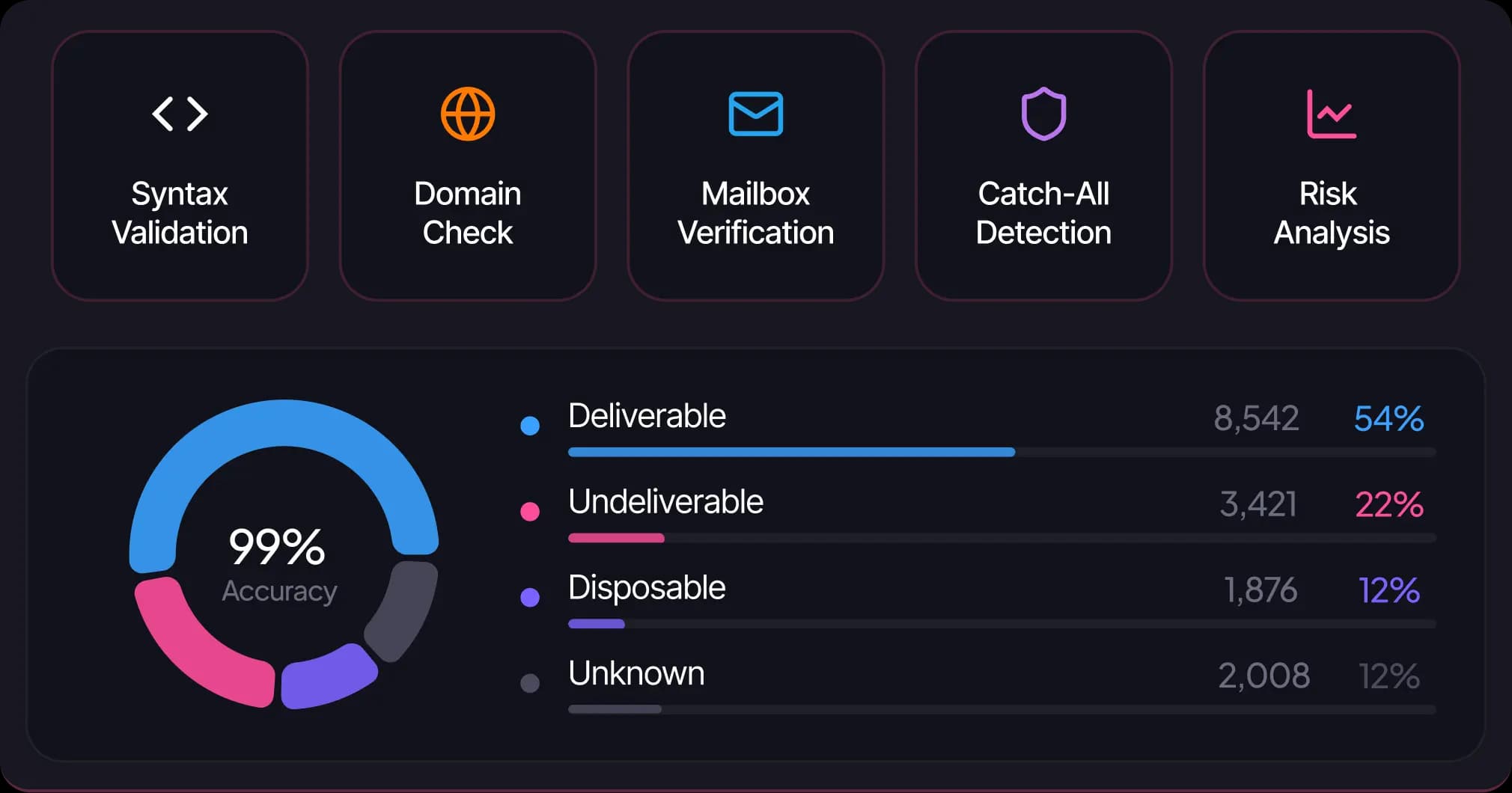Image resolution: width=1512 pixels, height=793 pixels.
Task: Click the 99% Accuracy center text
Action: tap(278, 565)
